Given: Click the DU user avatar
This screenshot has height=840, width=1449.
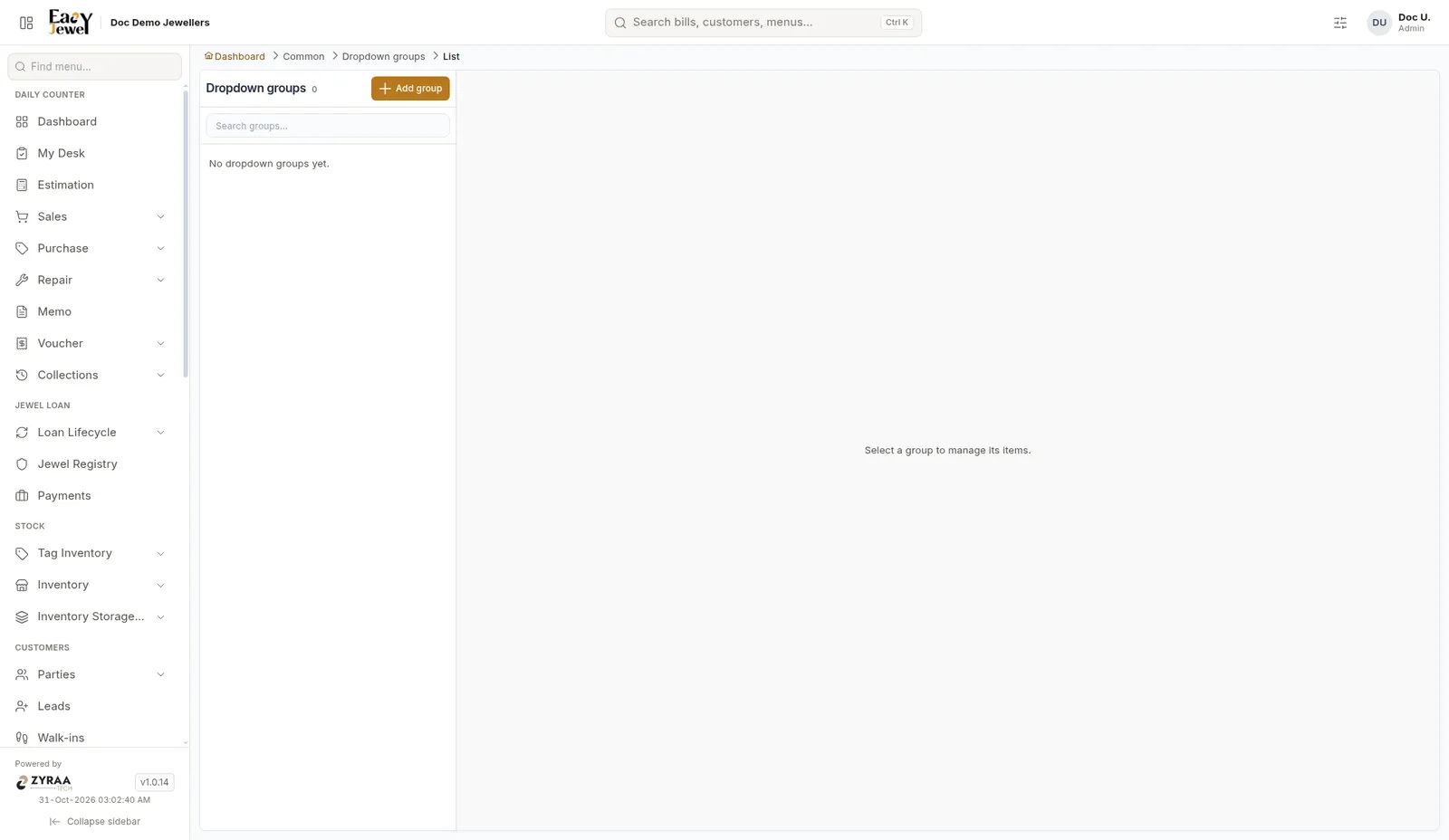Looking at the screenshot, I should point(1379,23).
